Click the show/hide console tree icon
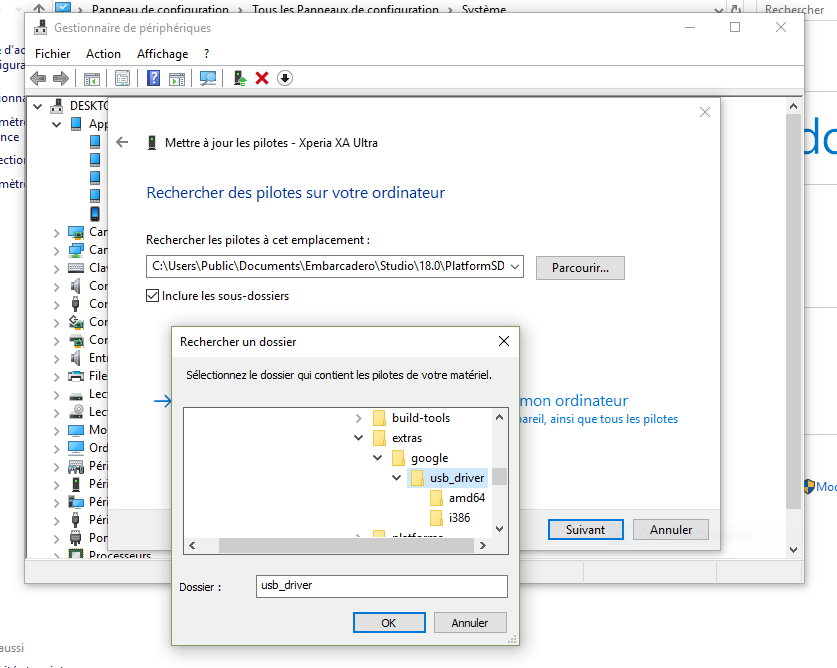Screen dimensions: 837x668 click(92, 78)
